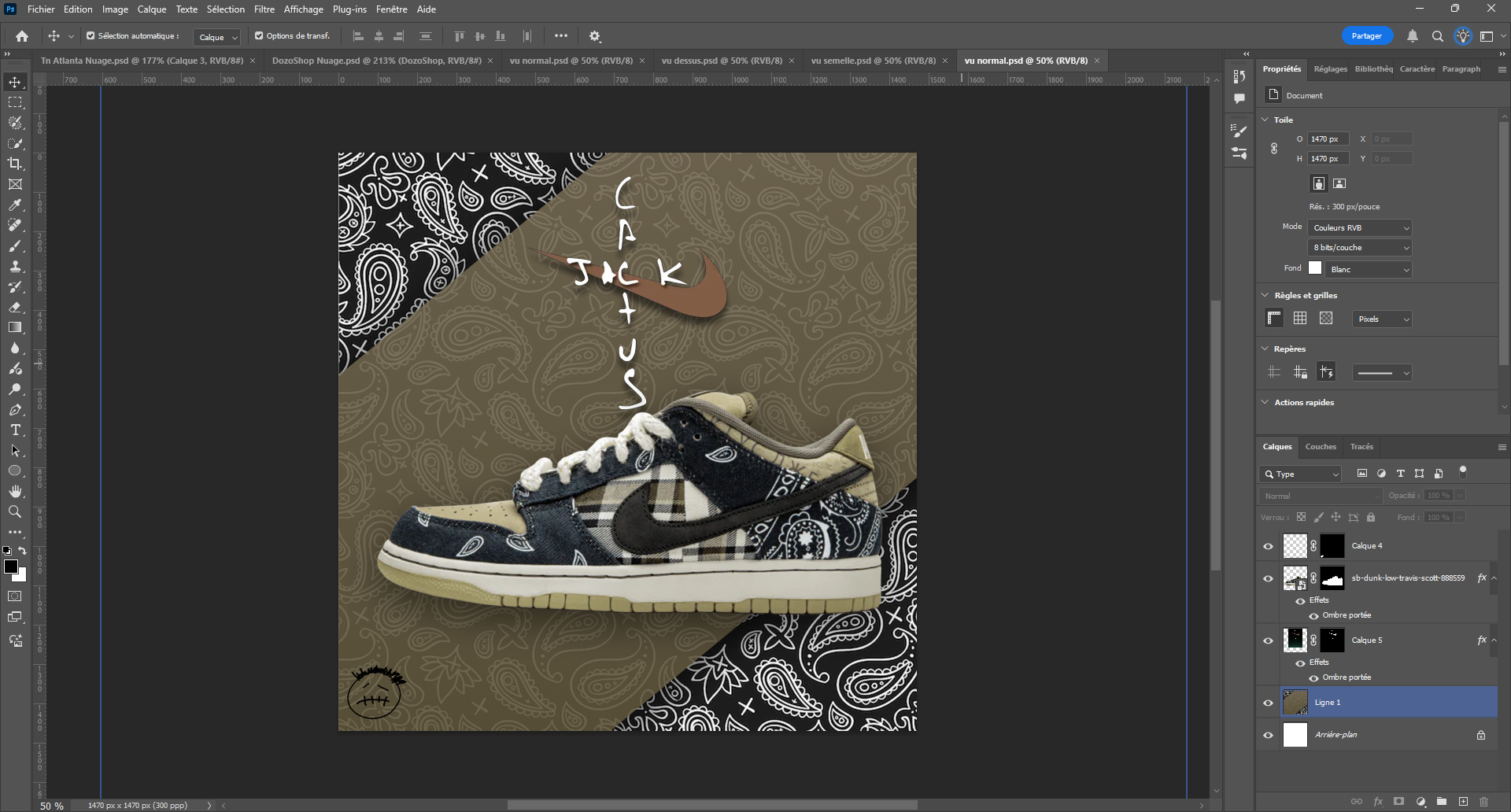Swap foreground and background colors
The height and width of the screenshot is (812, 1511).
22,551
